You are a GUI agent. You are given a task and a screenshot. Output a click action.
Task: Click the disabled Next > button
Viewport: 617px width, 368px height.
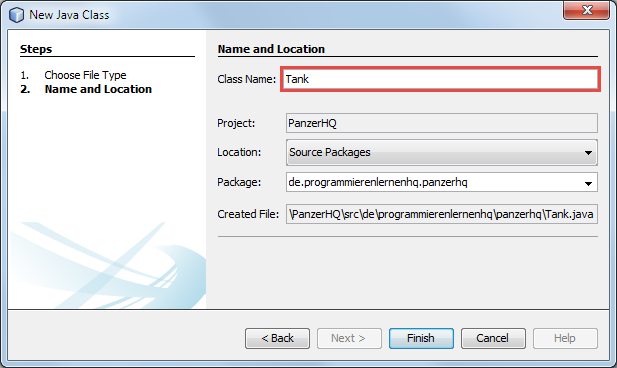coord(349,338)
